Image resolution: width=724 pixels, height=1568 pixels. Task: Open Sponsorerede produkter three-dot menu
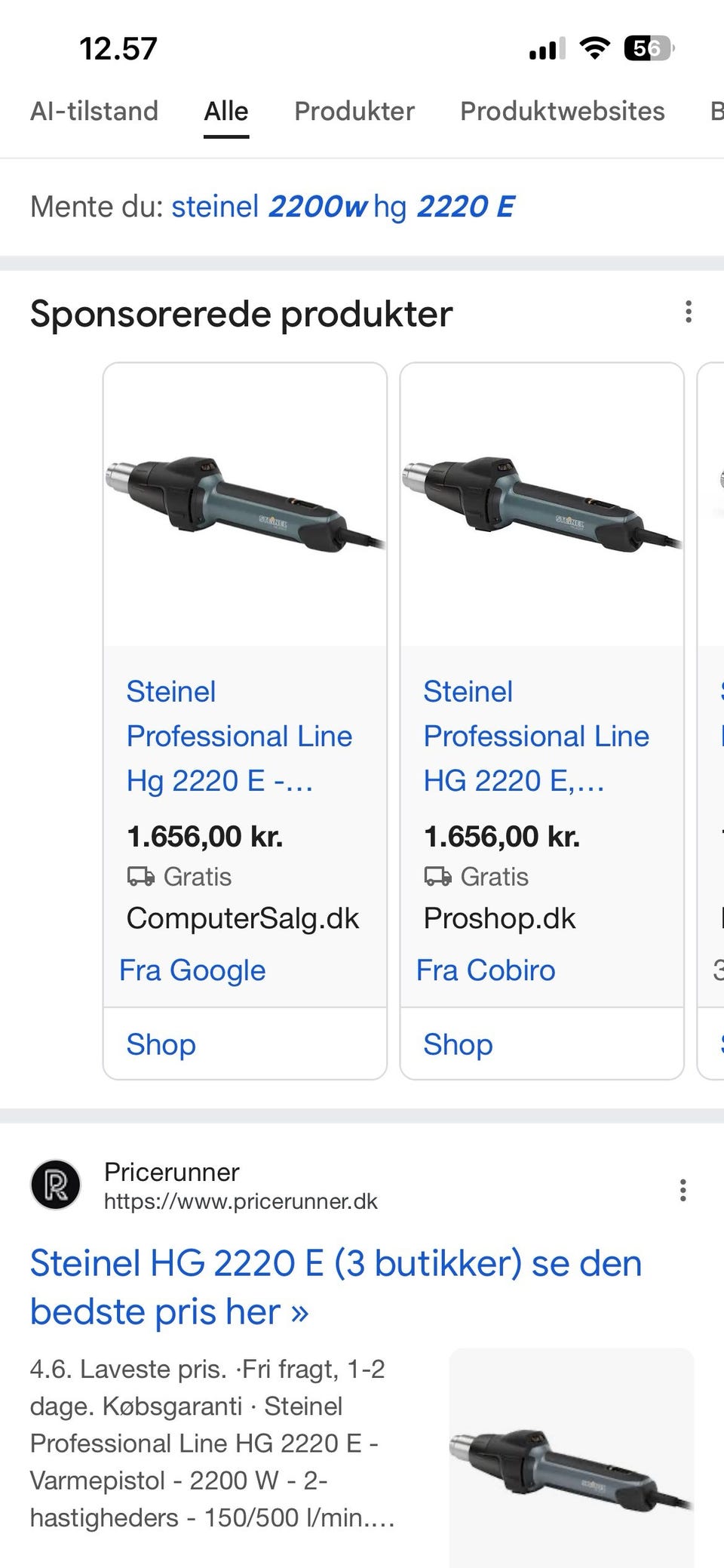(688, 312)
